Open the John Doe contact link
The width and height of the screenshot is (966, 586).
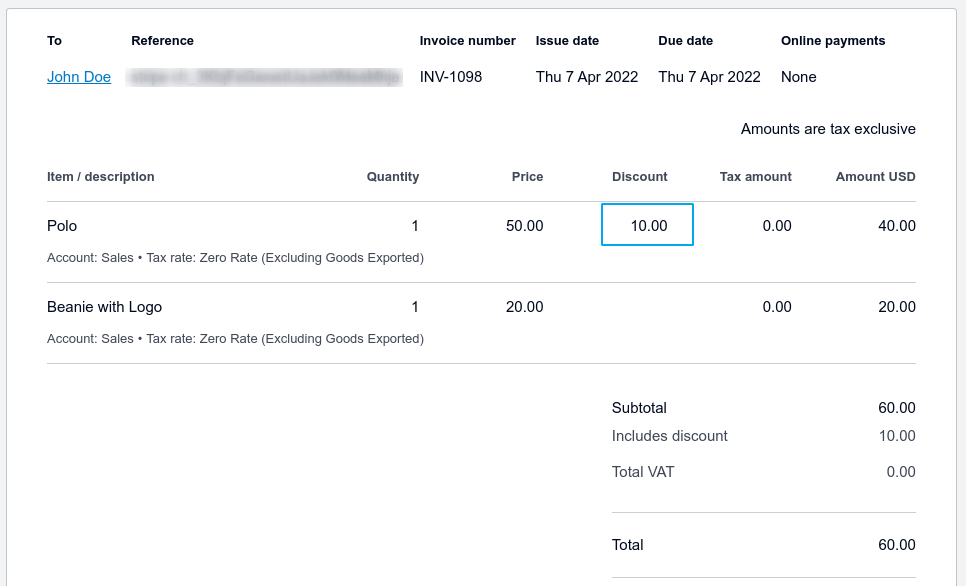click(79, 77)
